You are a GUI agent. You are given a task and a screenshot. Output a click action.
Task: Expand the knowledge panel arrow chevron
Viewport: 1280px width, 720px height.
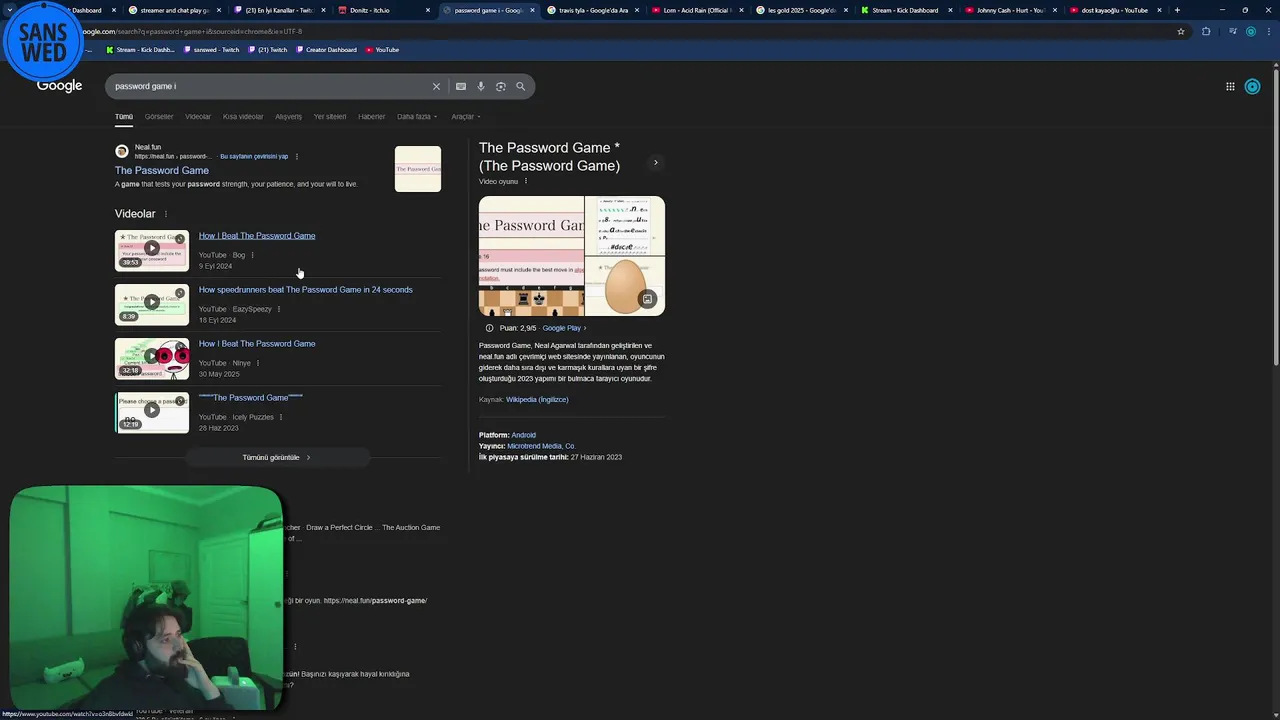pyautogui.click(x=656, y=162)
